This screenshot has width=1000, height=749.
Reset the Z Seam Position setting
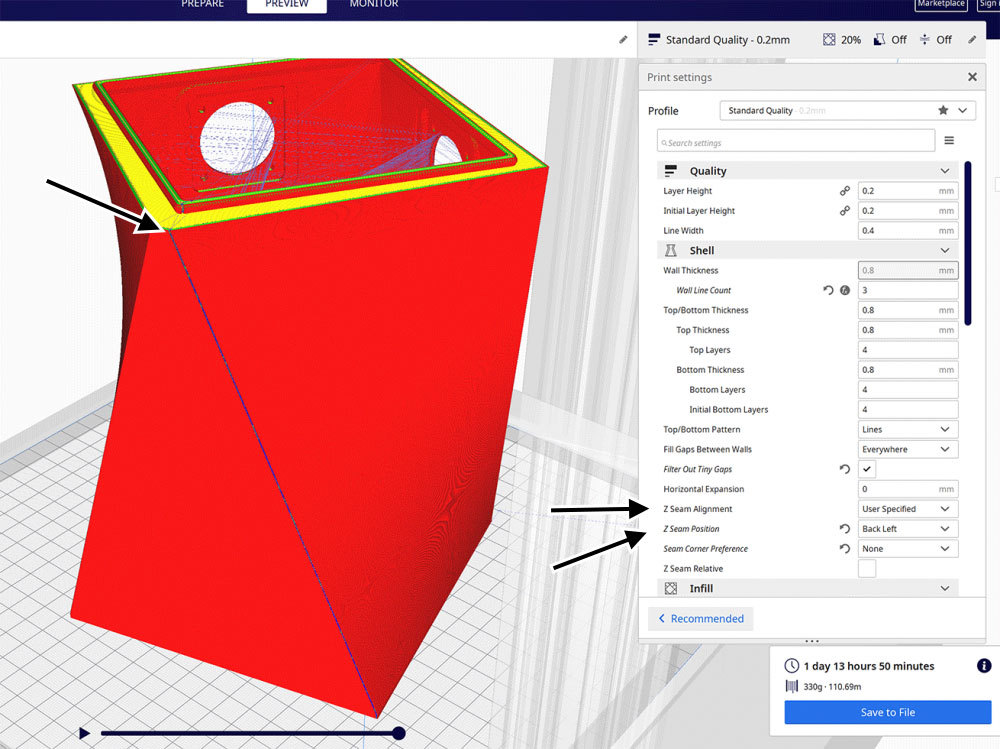(x=844, y=529)
